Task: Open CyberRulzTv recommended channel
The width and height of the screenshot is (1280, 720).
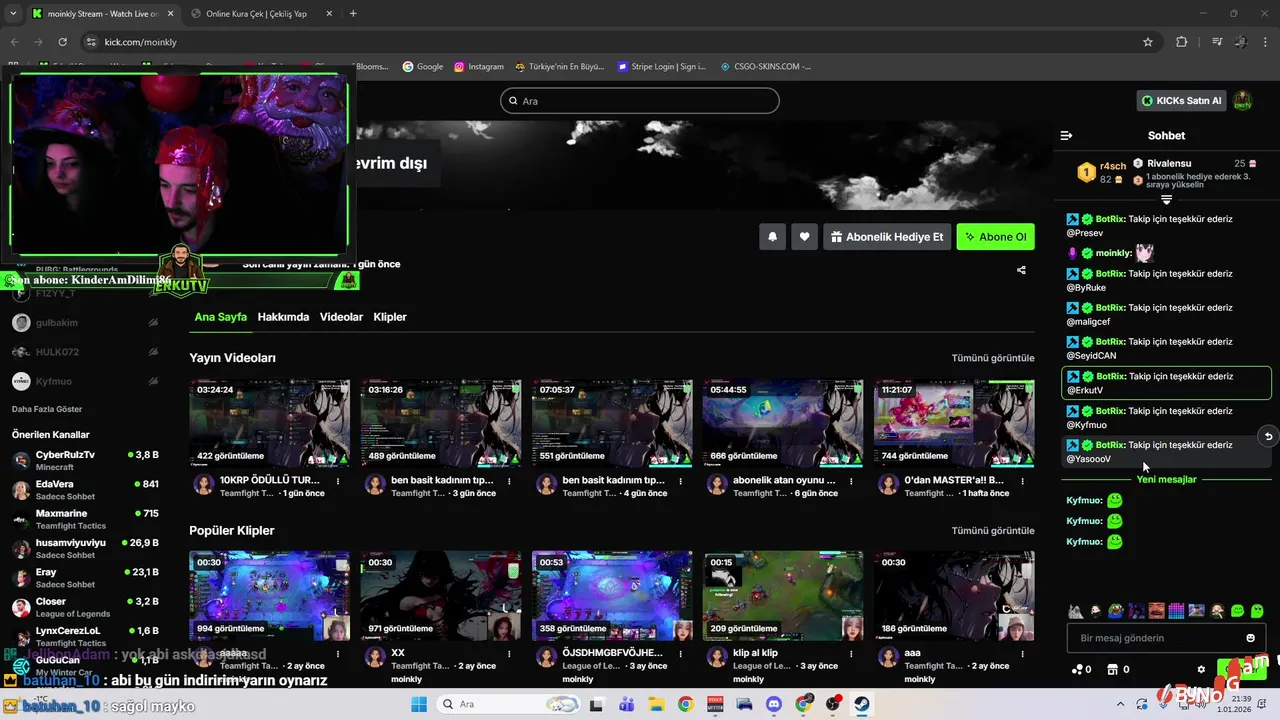Action: tap(85, 460)
